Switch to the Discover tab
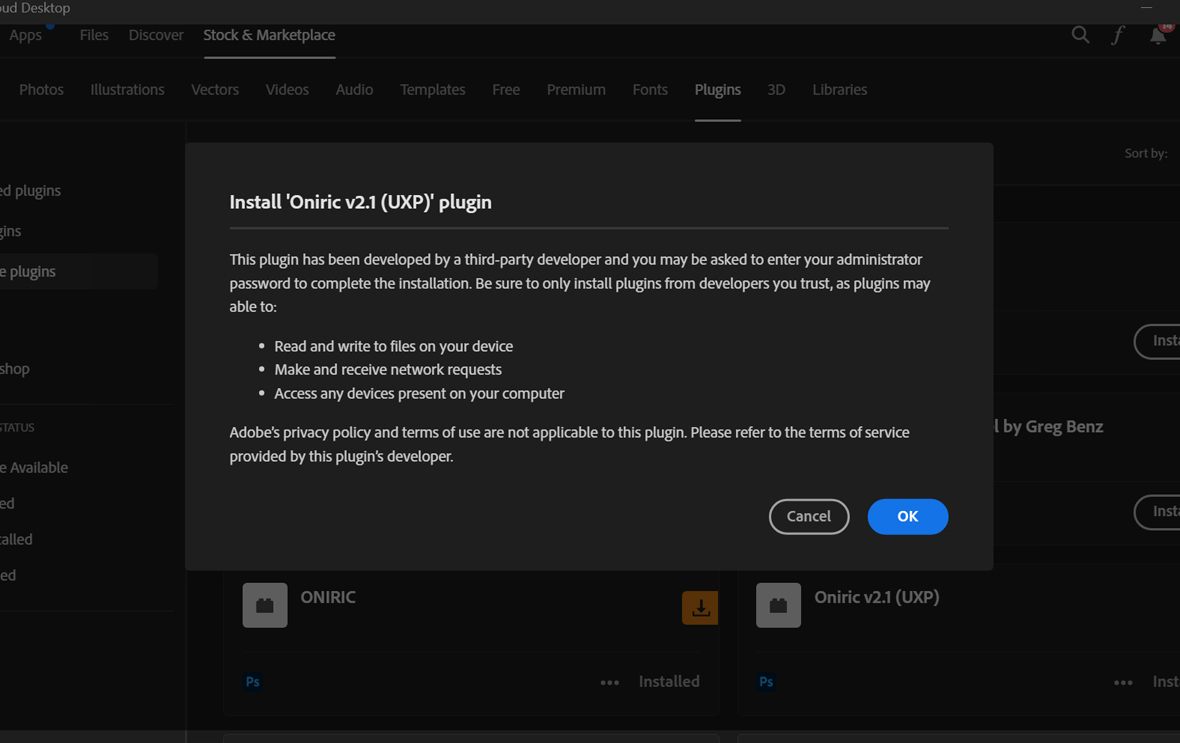Image resolution: width=1180 pixels, height=743 pixels. coord(156,35)
